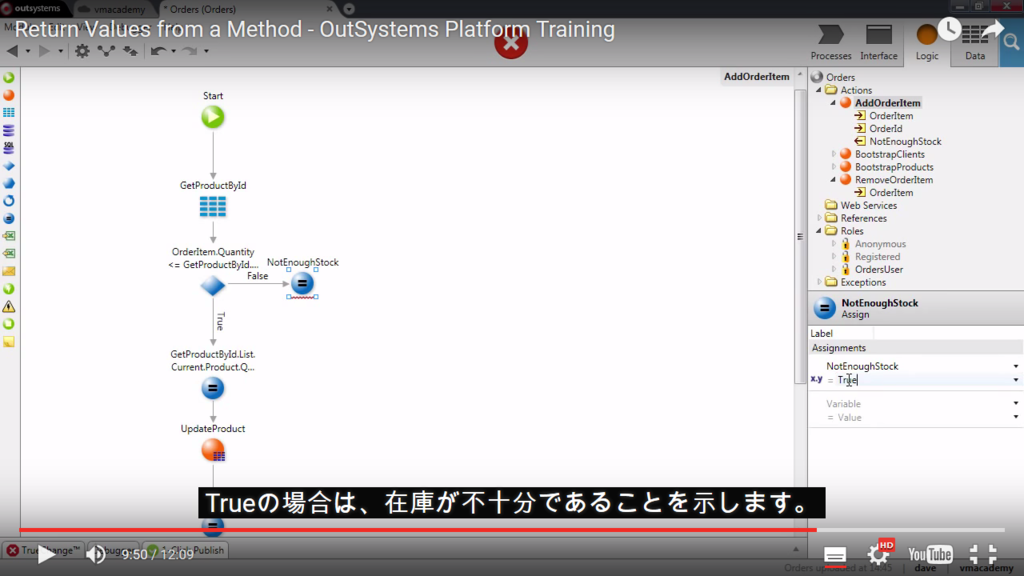The image size is (1024, 576).
Task: Open YouTube player quality settings gear
Action: pyautogui.click(x=878, y=554)
